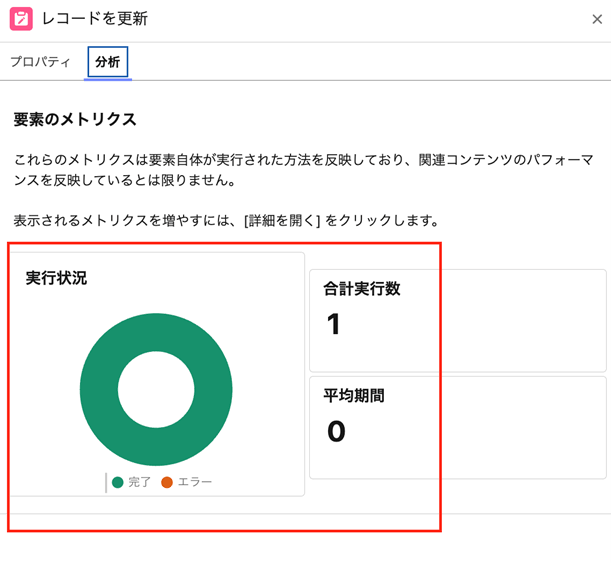Screen dimensions: 611x563
Task: Click the green 完了 legend dot
Action: coord(118,482)
